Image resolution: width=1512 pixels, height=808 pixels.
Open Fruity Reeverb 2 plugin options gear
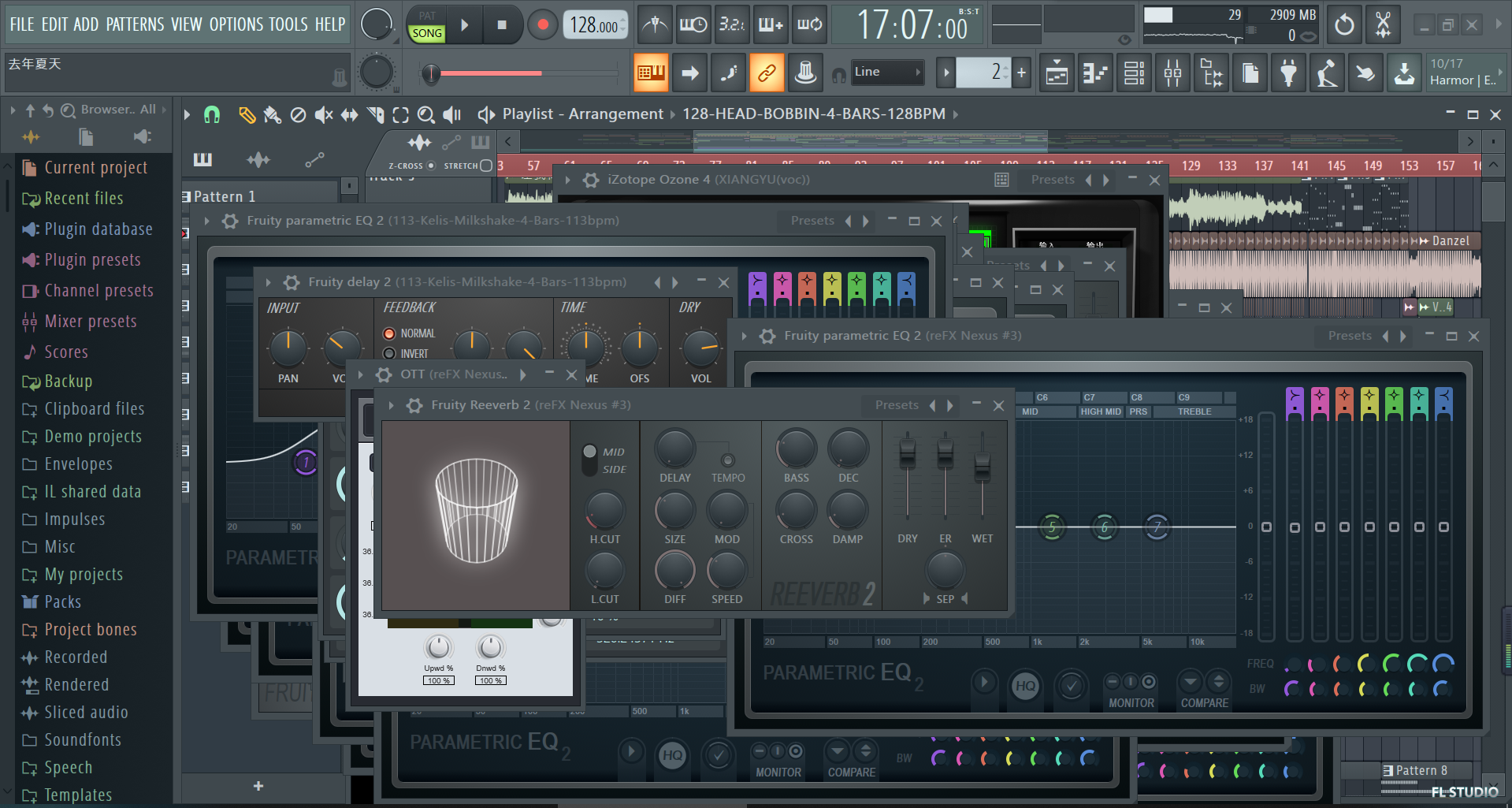click(414, 405)
